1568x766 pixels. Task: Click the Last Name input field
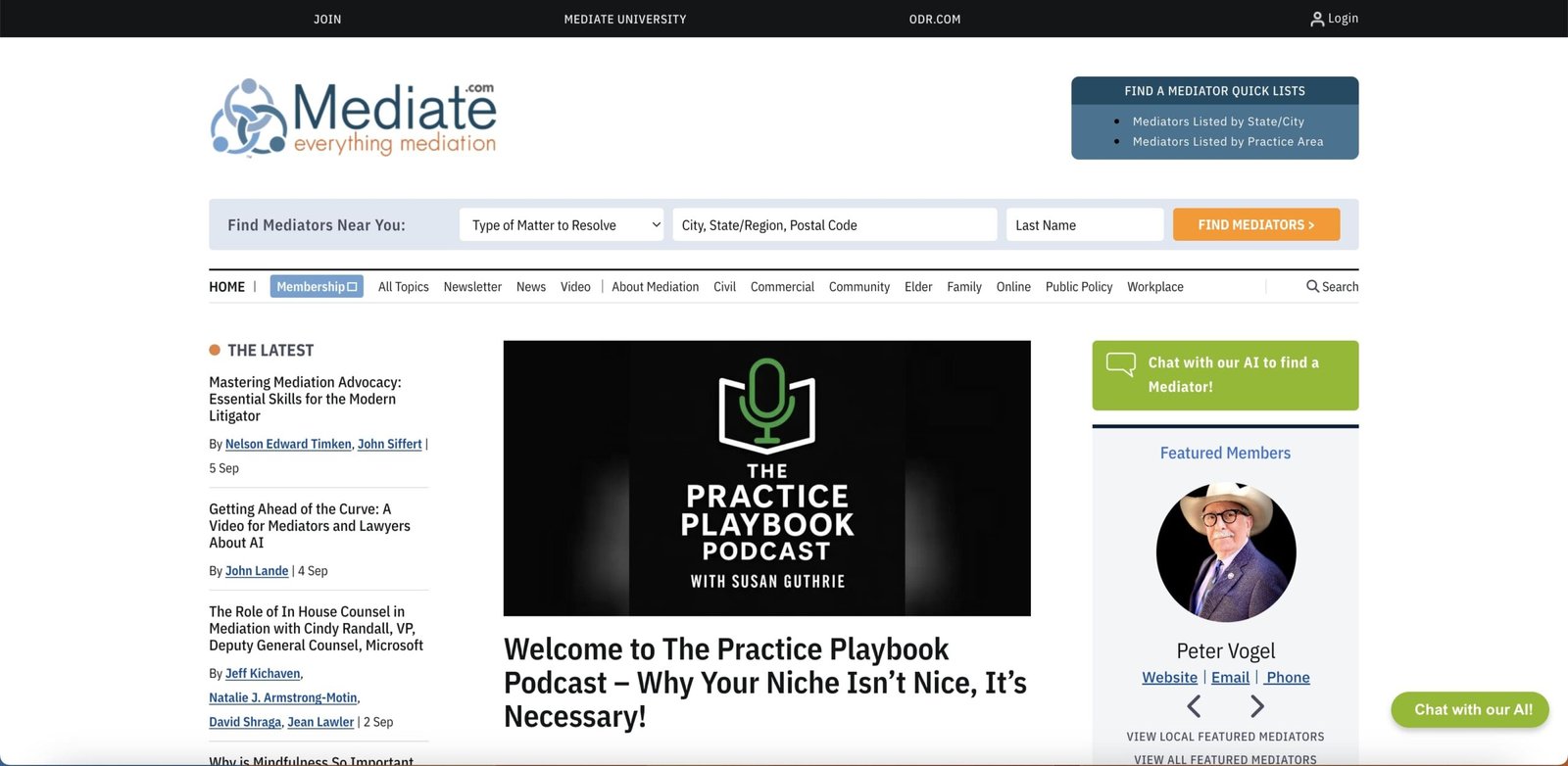point(1084,225)
